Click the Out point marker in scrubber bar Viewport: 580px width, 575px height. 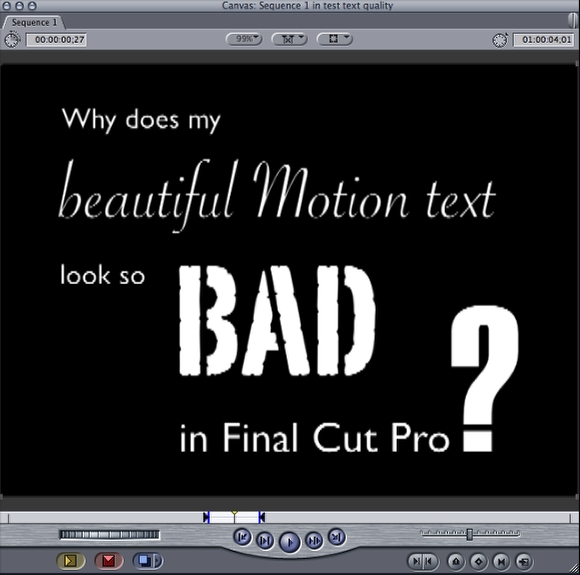coord(262,517)
